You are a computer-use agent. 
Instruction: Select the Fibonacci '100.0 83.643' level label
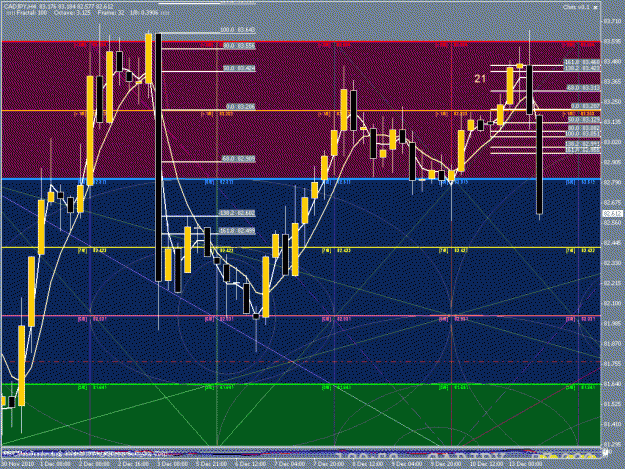coord(238,30)
